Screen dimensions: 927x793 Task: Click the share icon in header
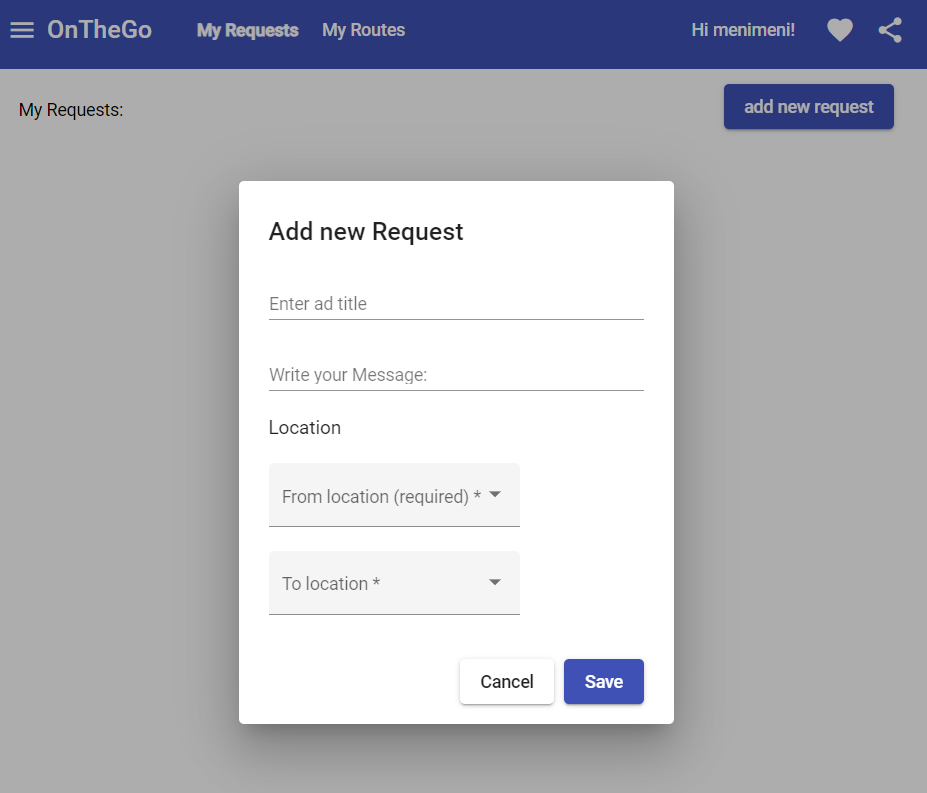point(890,30)
